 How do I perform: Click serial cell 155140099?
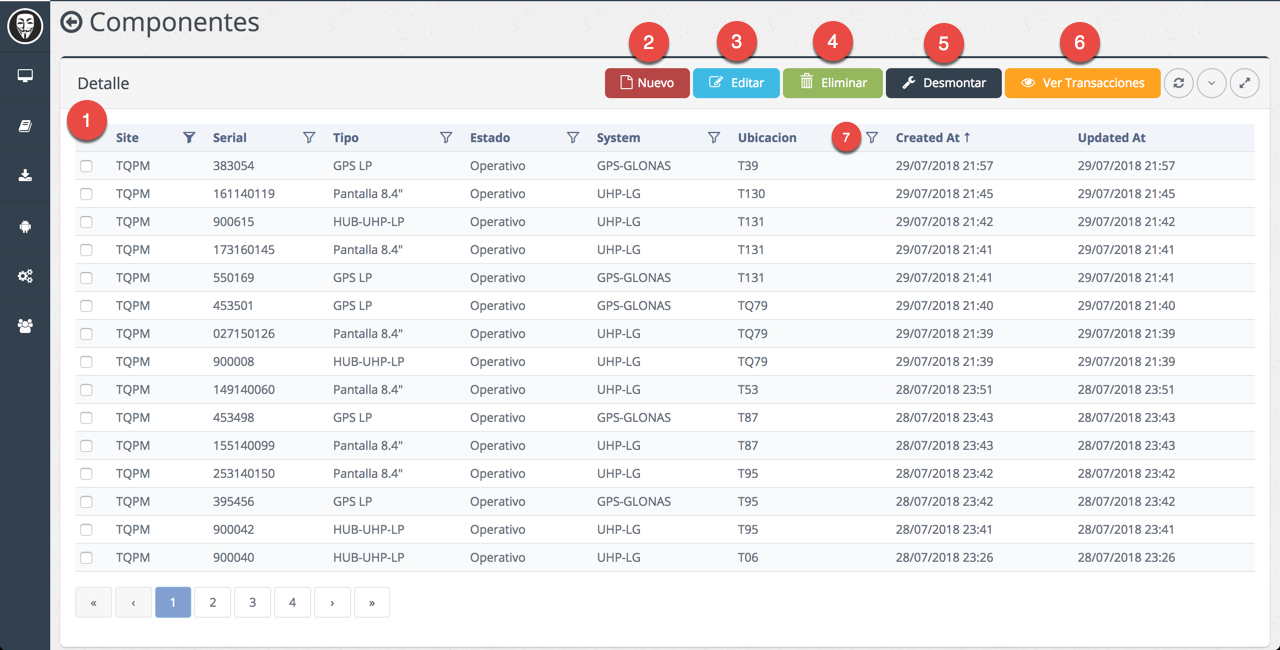(244, 446)
